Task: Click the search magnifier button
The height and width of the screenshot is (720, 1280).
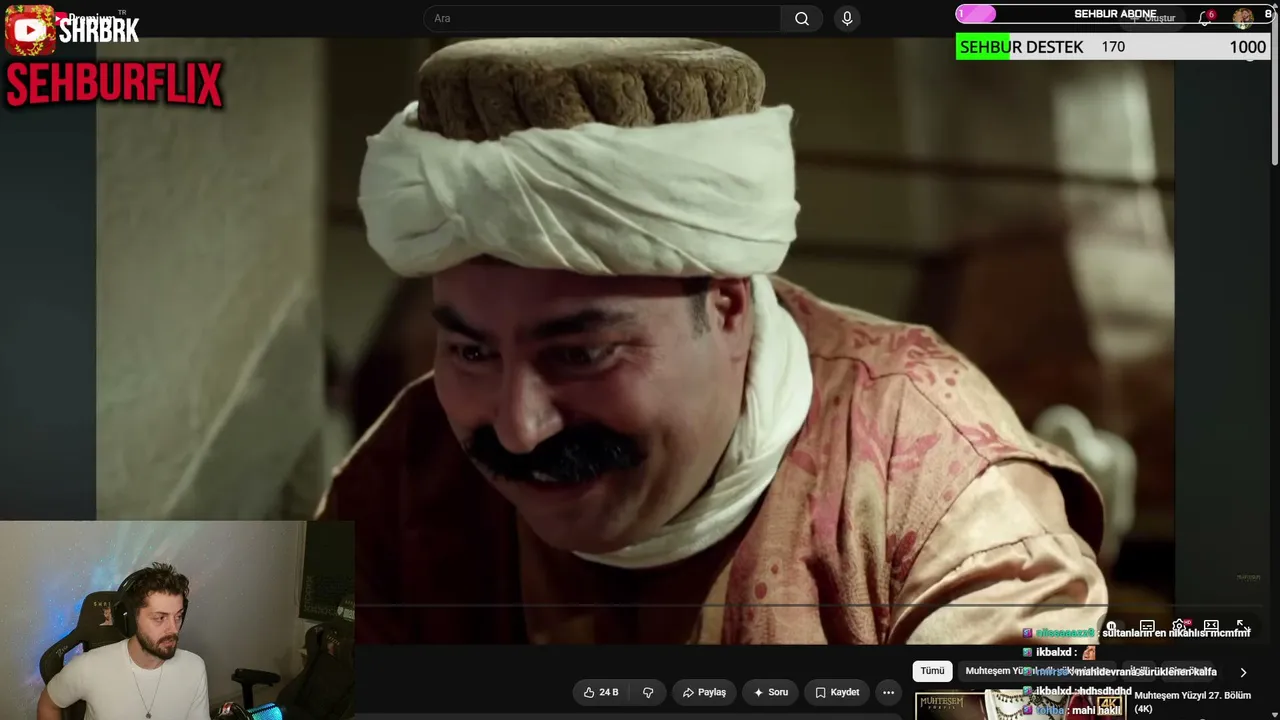Action: point(802,19)
